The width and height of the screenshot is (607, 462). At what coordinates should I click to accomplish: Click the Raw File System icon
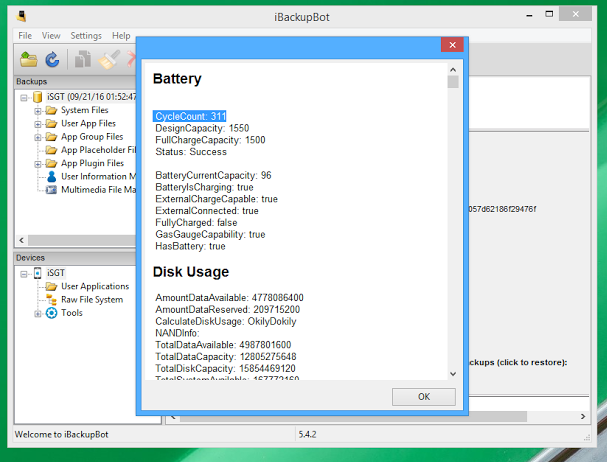click(51, 300)
